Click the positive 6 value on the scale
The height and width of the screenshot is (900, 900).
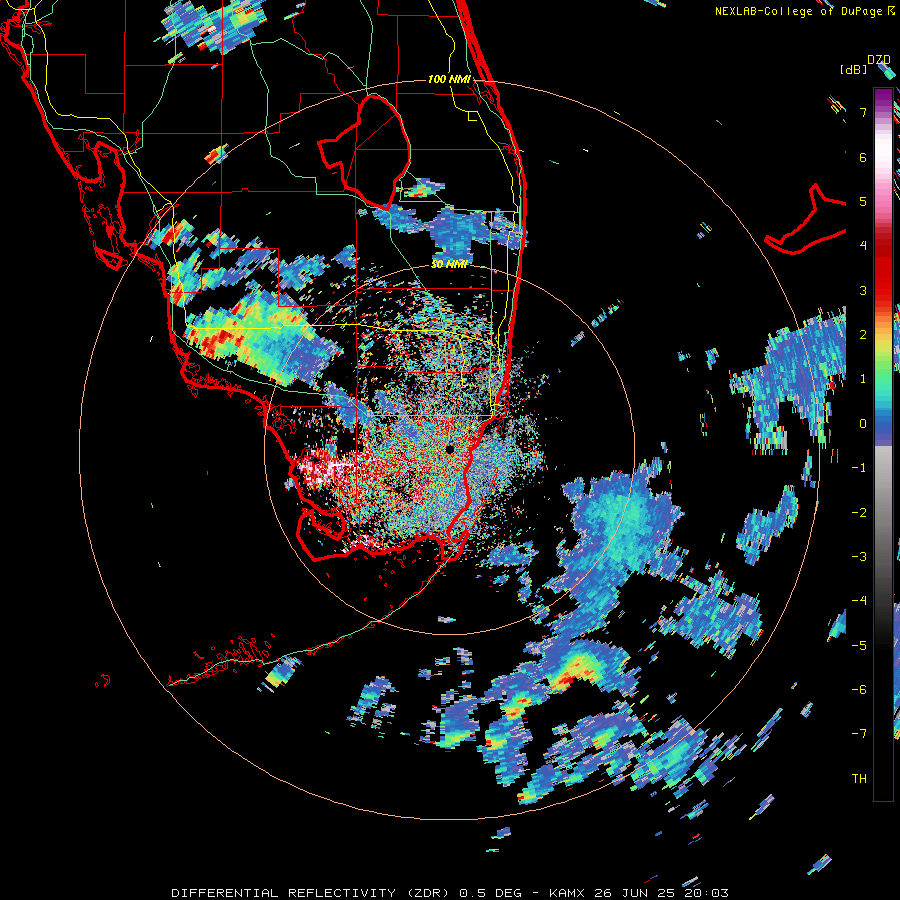(863, 157)
